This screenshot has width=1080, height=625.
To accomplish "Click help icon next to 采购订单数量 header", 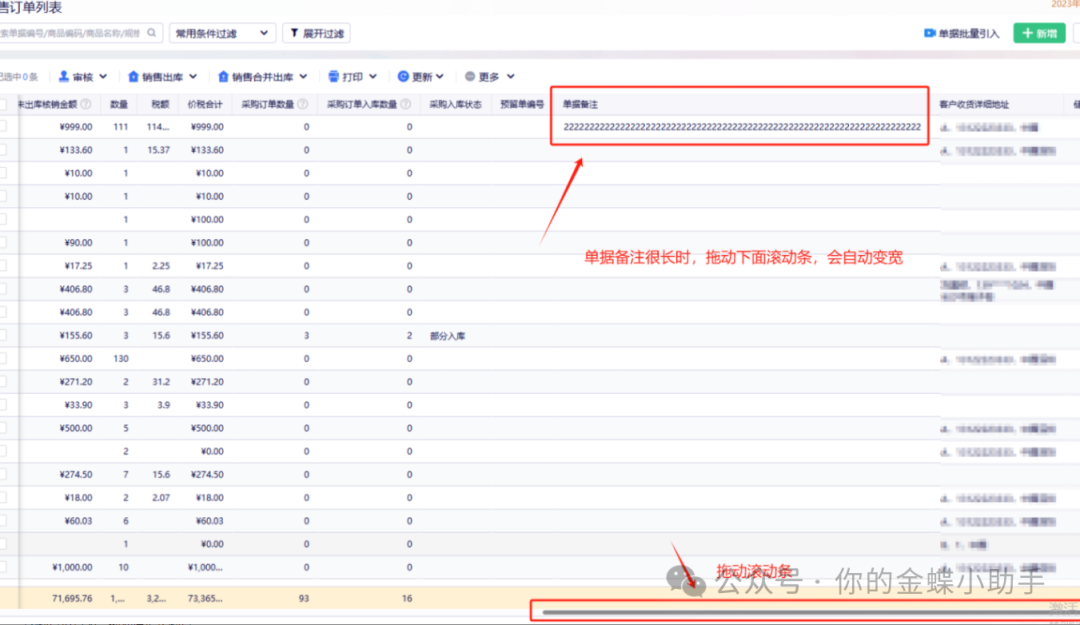I will pos(301,103).
